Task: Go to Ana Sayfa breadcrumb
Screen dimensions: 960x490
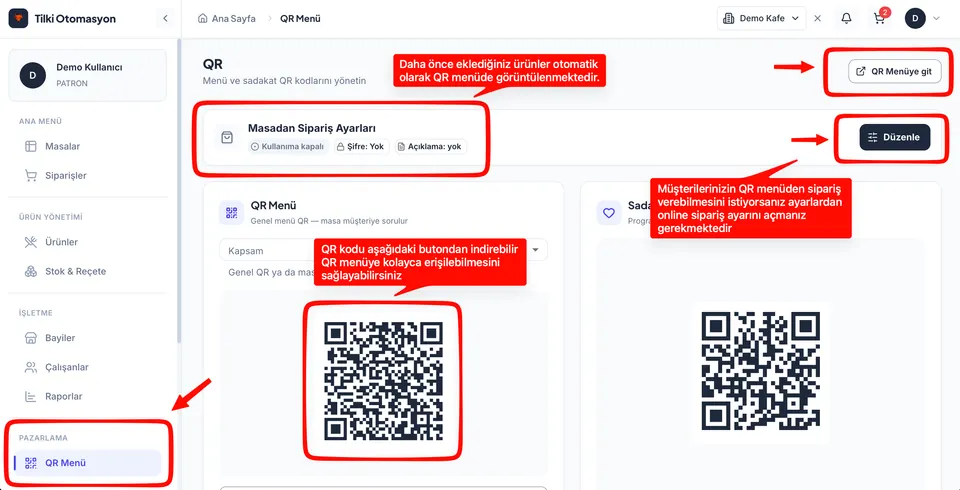Action: pos(233,18)
